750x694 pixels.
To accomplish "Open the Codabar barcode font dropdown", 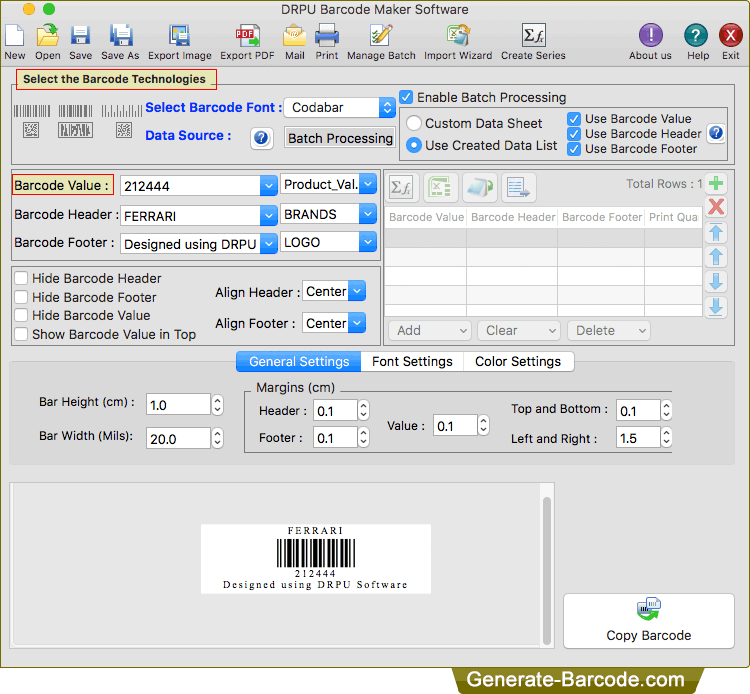I will click(x=339, y=108).
